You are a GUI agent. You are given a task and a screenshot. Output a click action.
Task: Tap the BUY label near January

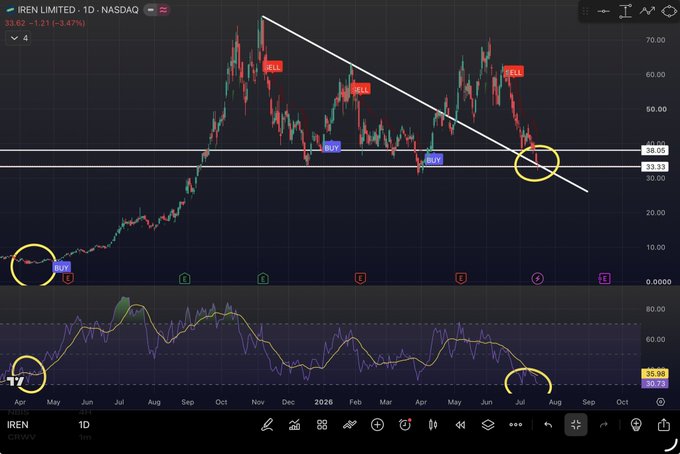tap(331, 148)
